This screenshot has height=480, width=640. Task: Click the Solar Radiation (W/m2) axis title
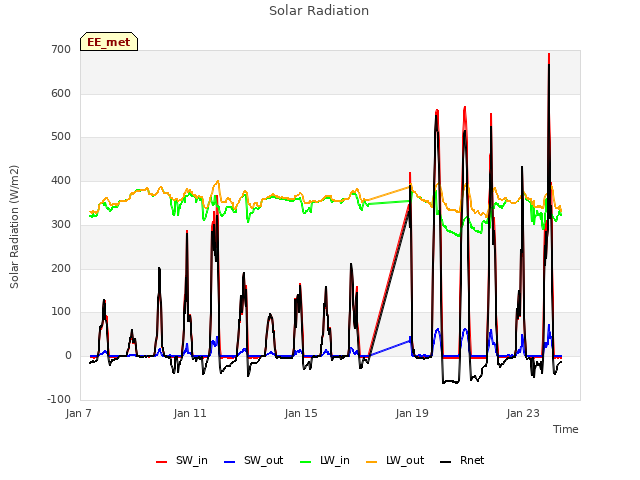coord(14,227)
